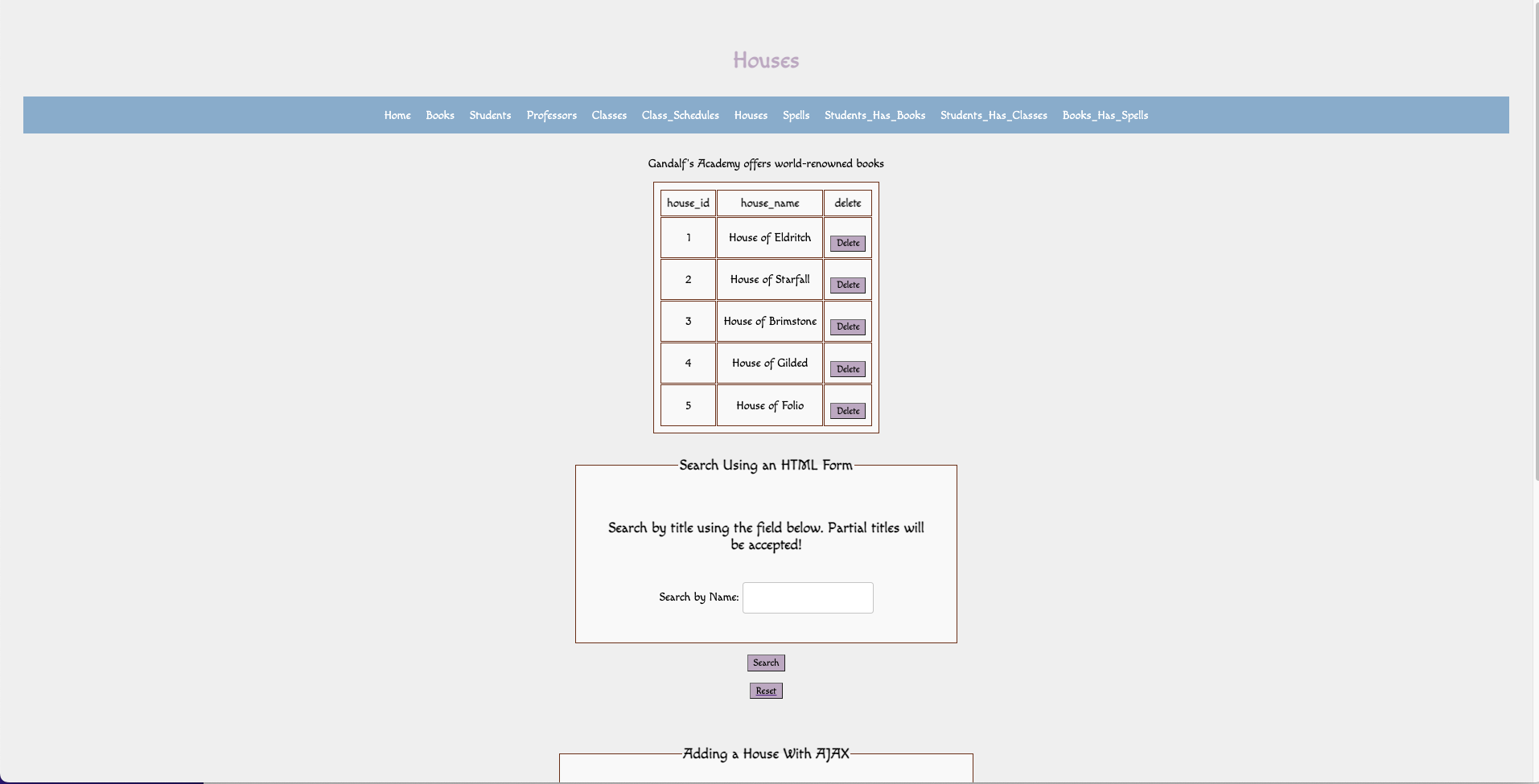Open the Class_Schedules page

tap(680, 115)
